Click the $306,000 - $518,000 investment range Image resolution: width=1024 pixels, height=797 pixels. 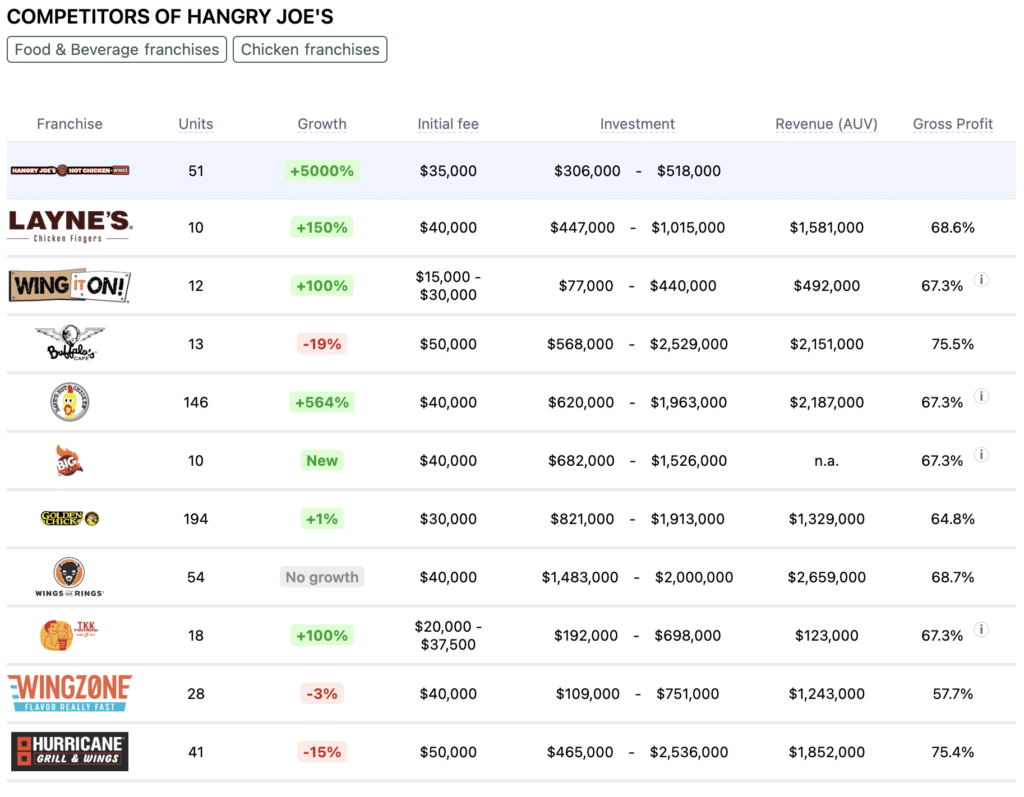click(x=637, y=171)
